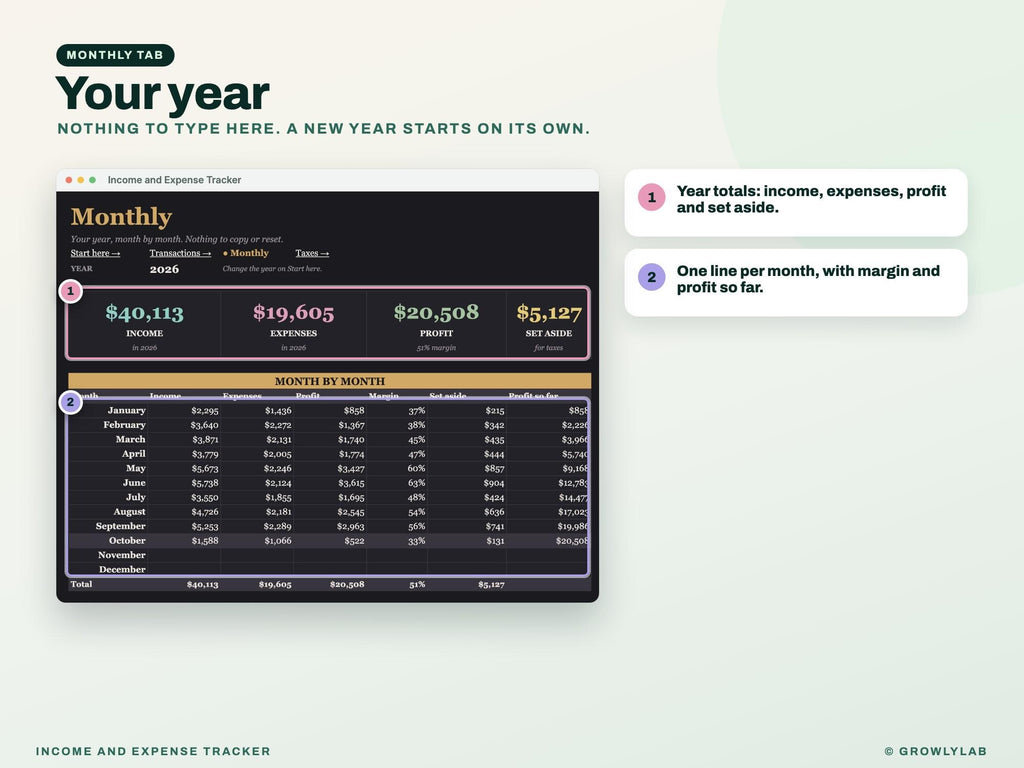
Task: Select the December row label
Action: [122, 569]
